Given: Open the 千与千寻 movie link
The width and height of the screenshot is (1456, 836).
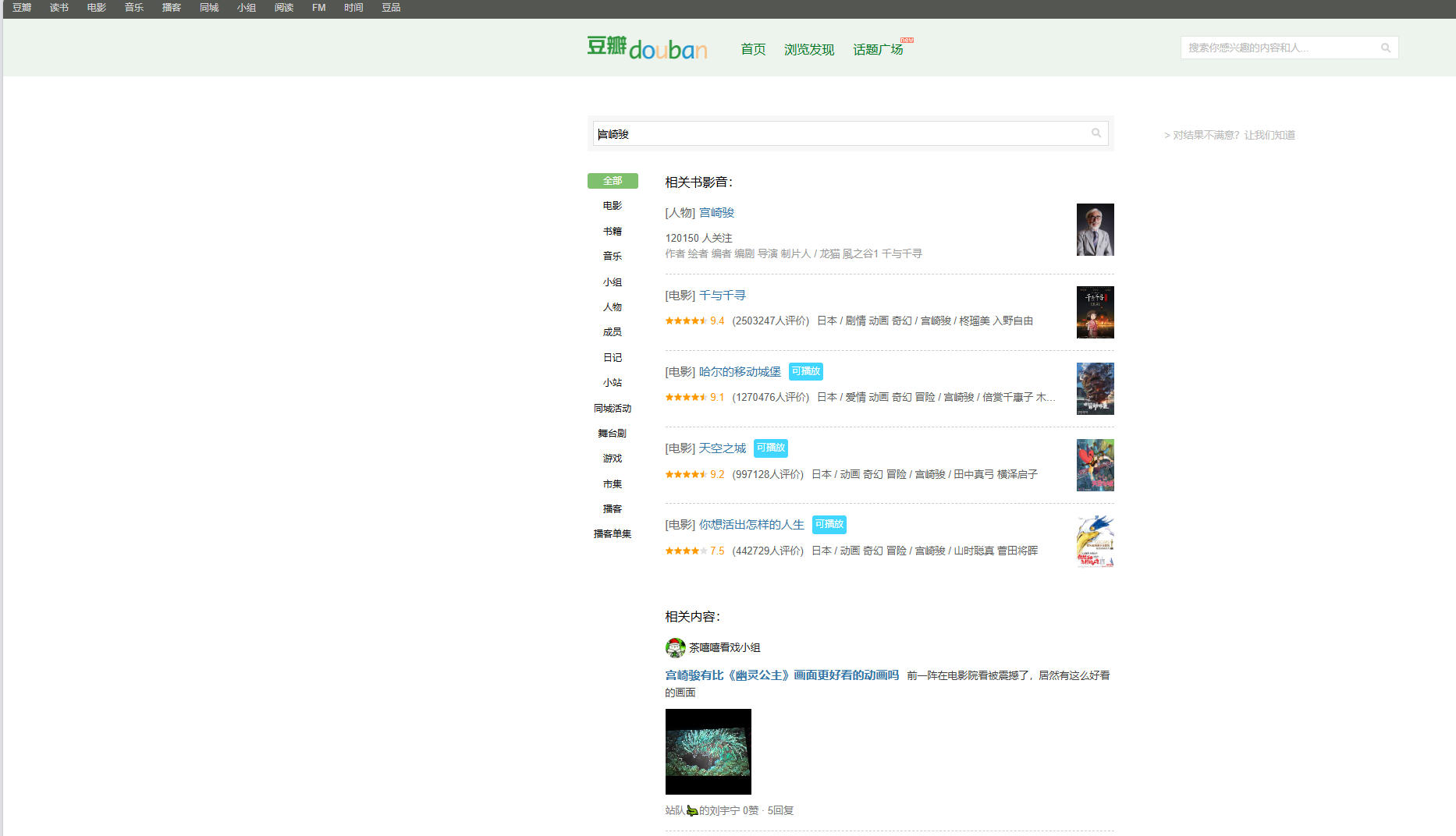Looking at the screenshot, I should (x=722, y=296).
